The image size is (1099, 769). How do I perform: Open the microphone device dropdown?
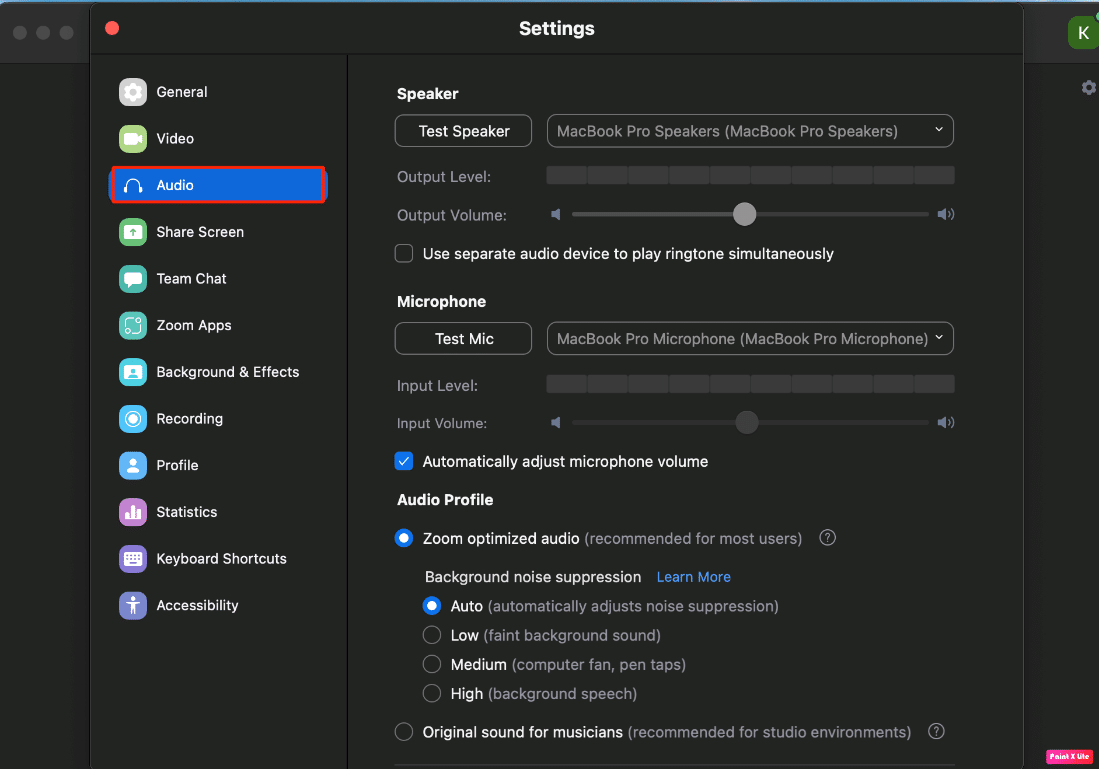tap(750, 339)
